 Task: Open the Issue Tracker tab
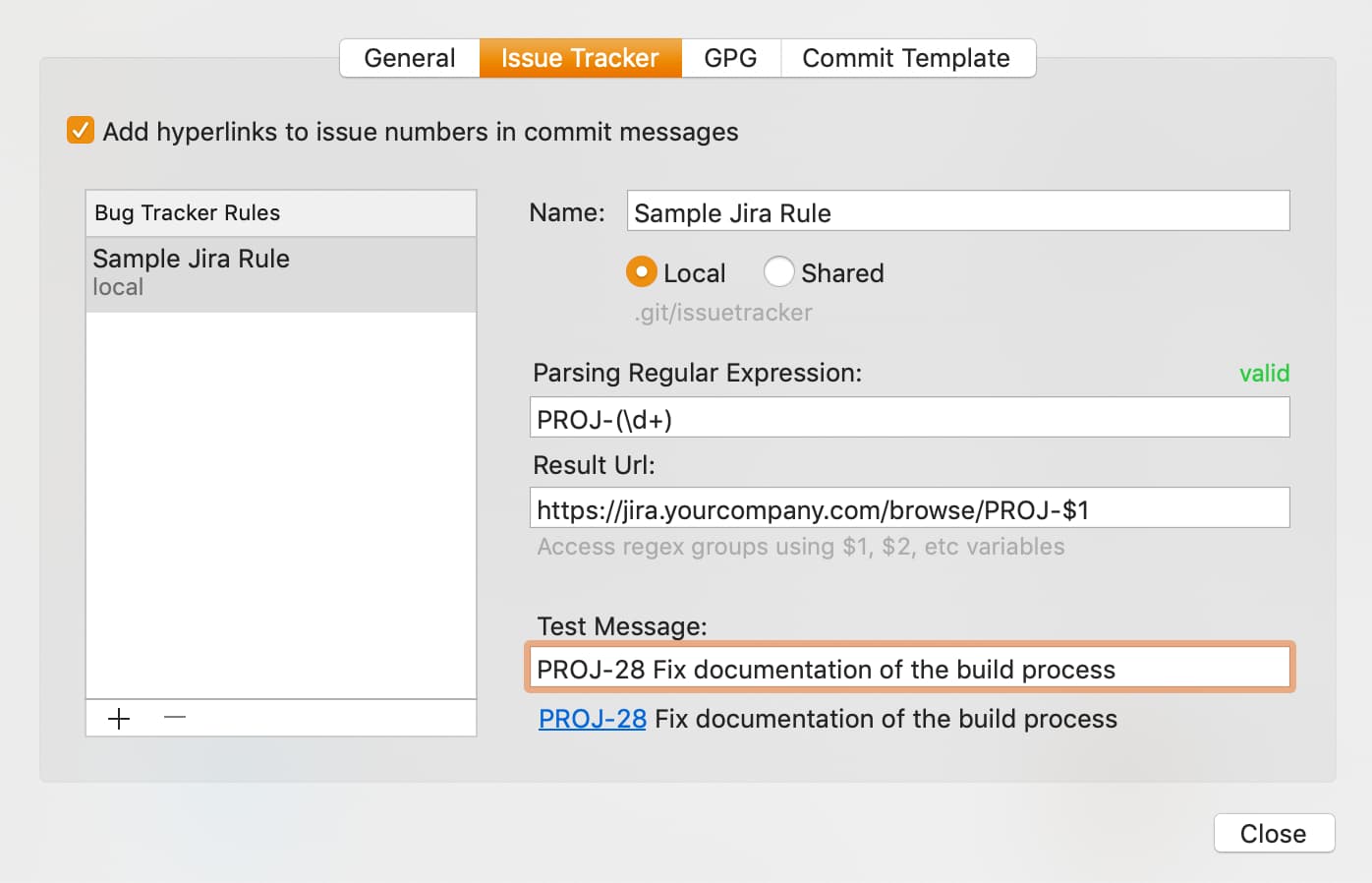[x=580, y=58]
